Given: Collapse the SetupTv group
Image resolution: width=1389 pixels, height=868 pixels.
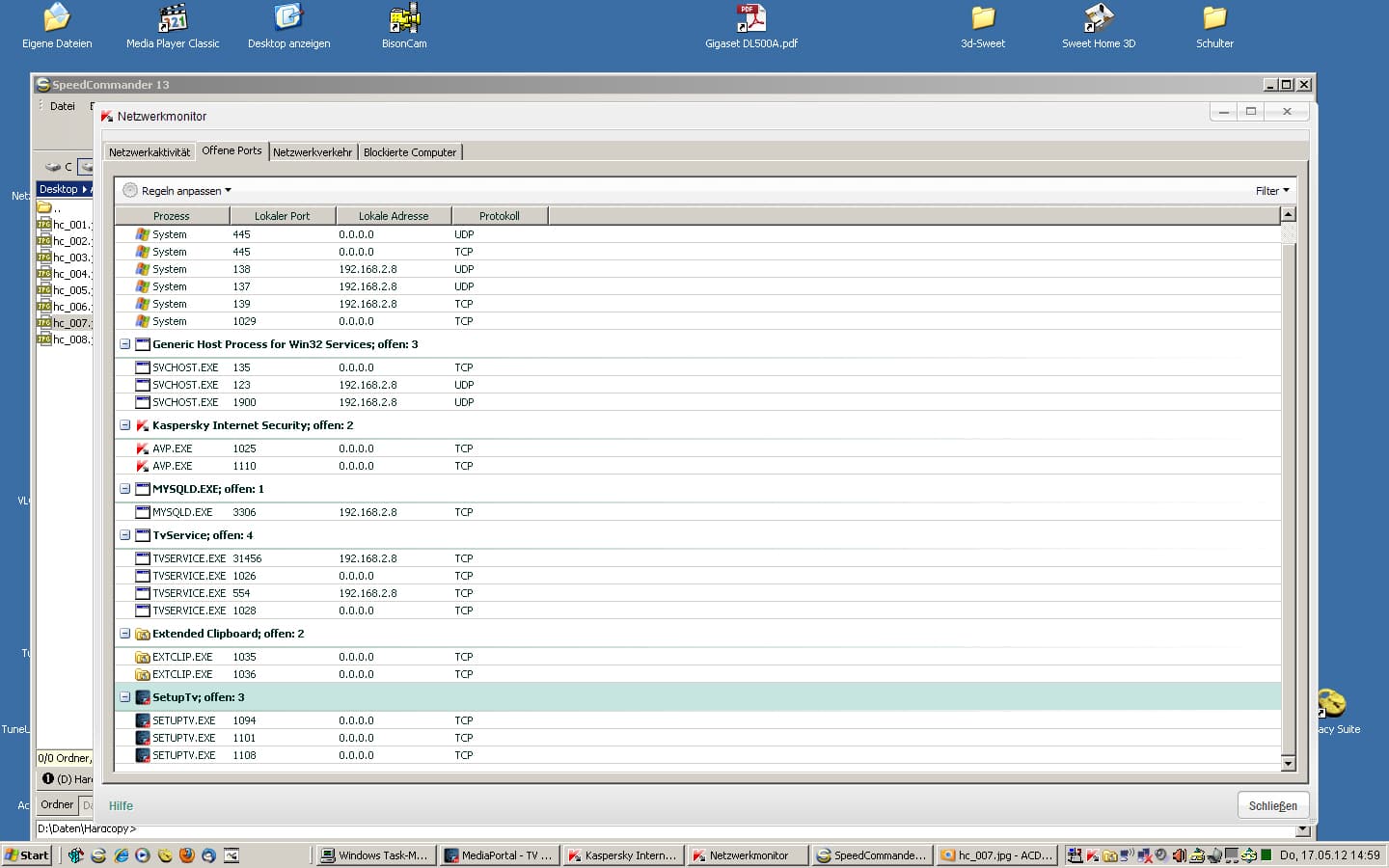Looking at the screenshot, I should click(x=124, y=697).
